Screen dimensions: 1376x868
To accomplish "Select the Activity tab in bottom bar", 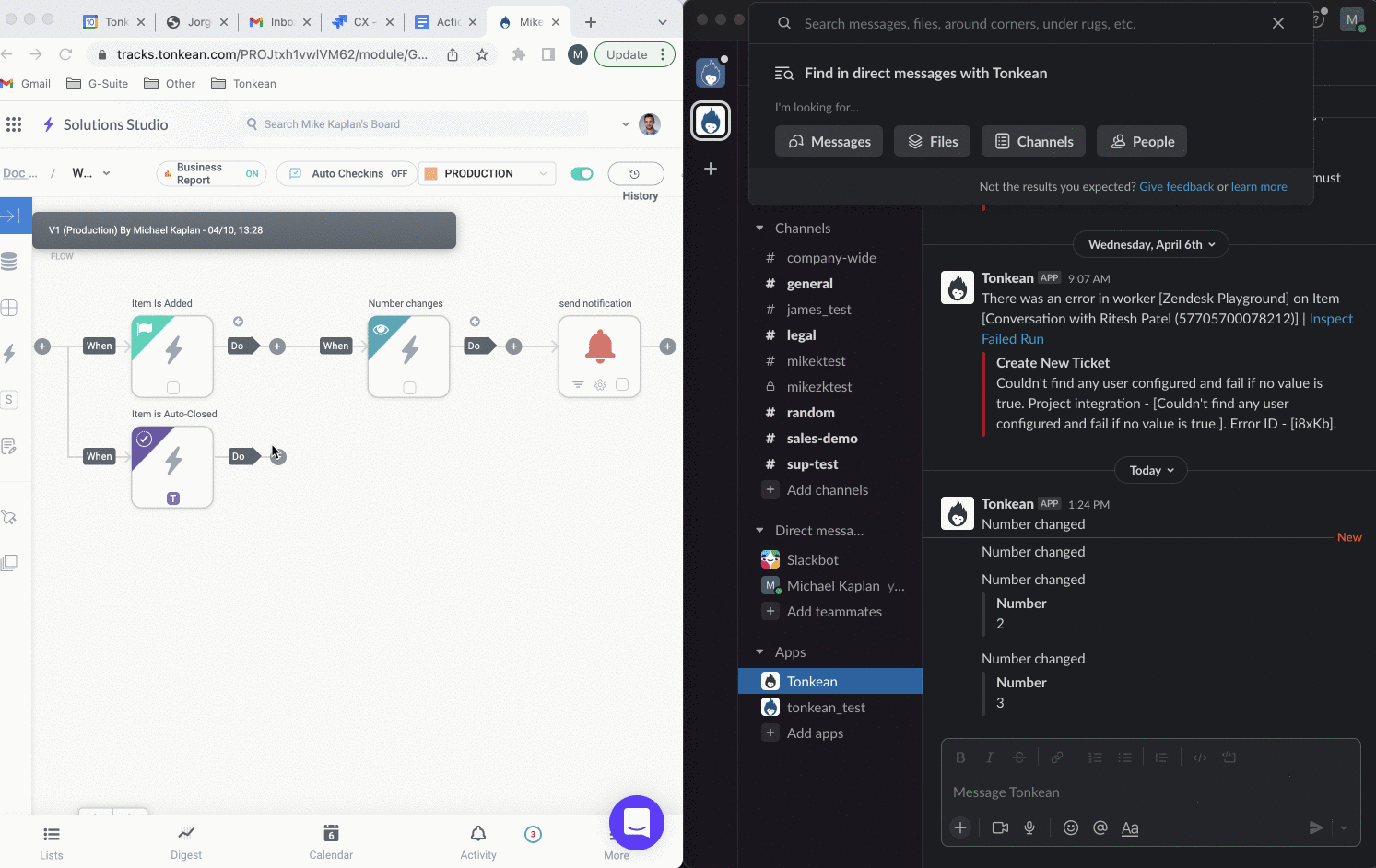I will pos(477,841).
